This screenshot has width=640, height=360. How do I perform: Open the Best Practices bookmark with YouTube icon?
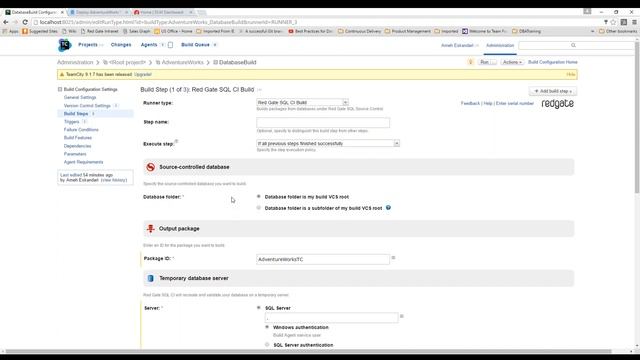coord(311,31)
